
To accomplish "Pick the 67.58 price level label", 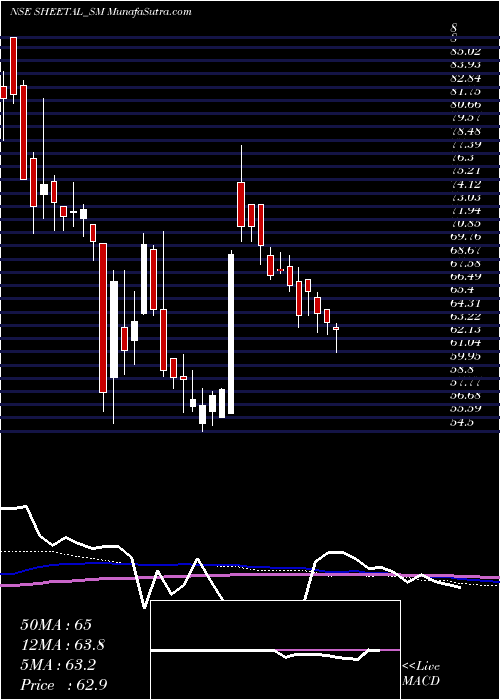I will pos(465,263).
